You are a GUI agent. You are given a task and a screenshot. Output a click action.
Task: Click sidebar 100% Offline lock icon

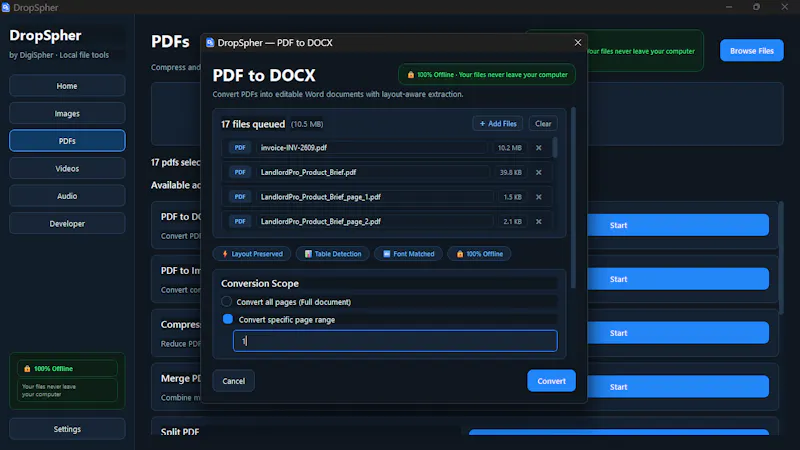27,368
